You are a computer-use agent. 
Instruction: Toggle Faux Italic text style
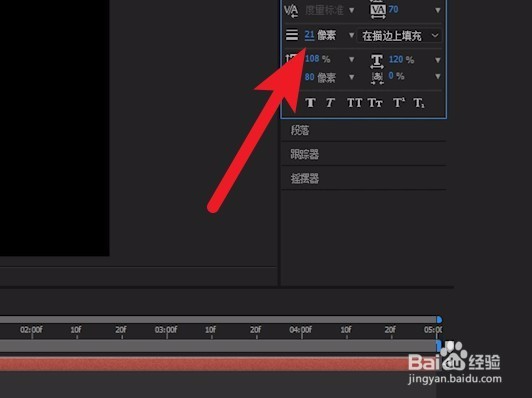330,102
